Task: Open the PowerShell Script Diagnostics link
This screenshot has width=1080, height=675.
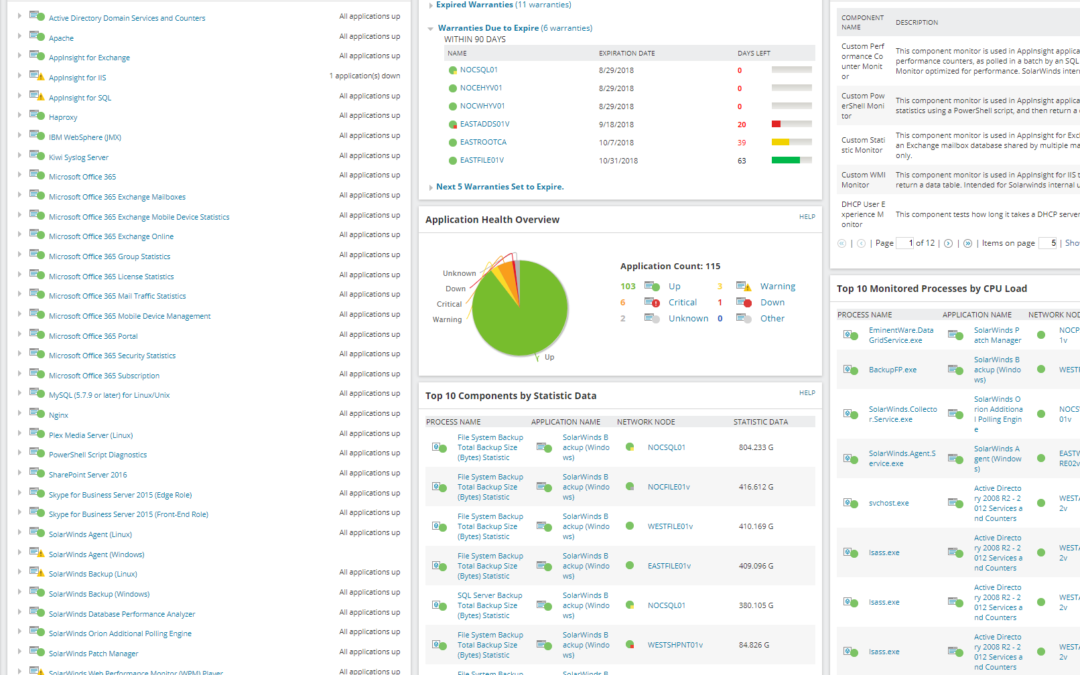Action: tap(98, 455)
